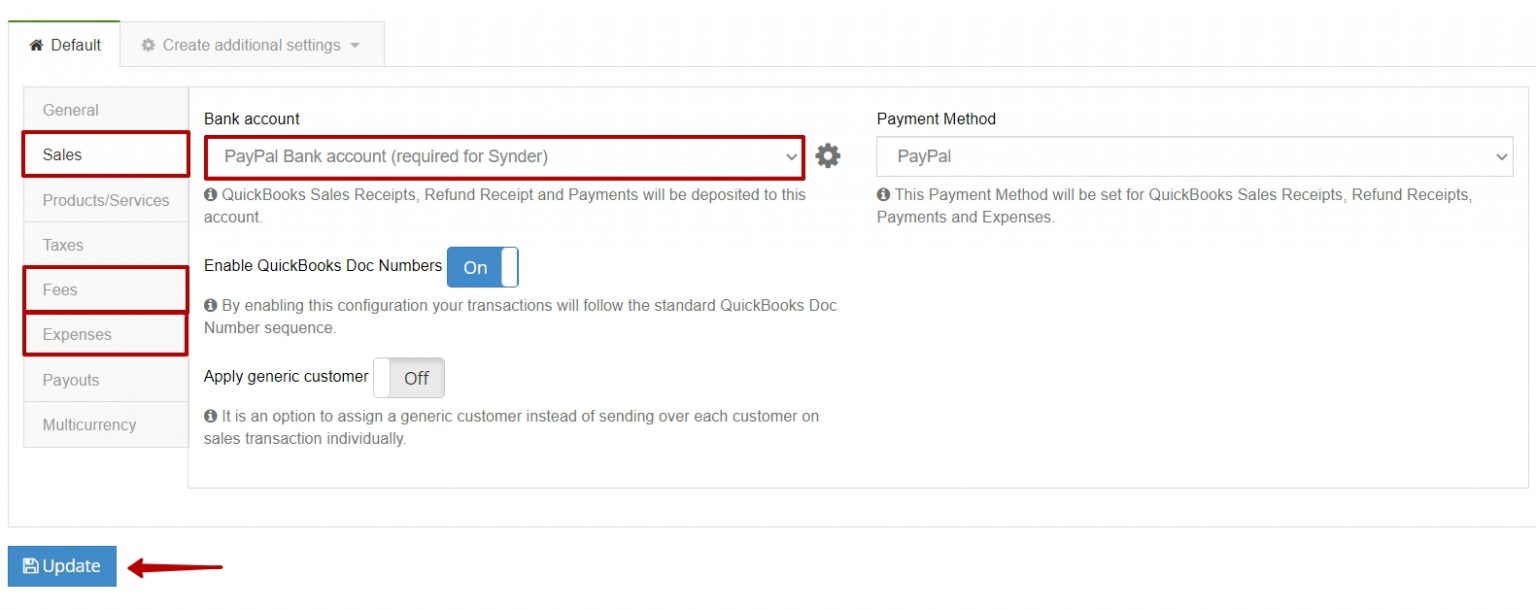Screen dimensions: 1536x609
Task: Click the save icon inside the Update button
Action: (32, 565)
